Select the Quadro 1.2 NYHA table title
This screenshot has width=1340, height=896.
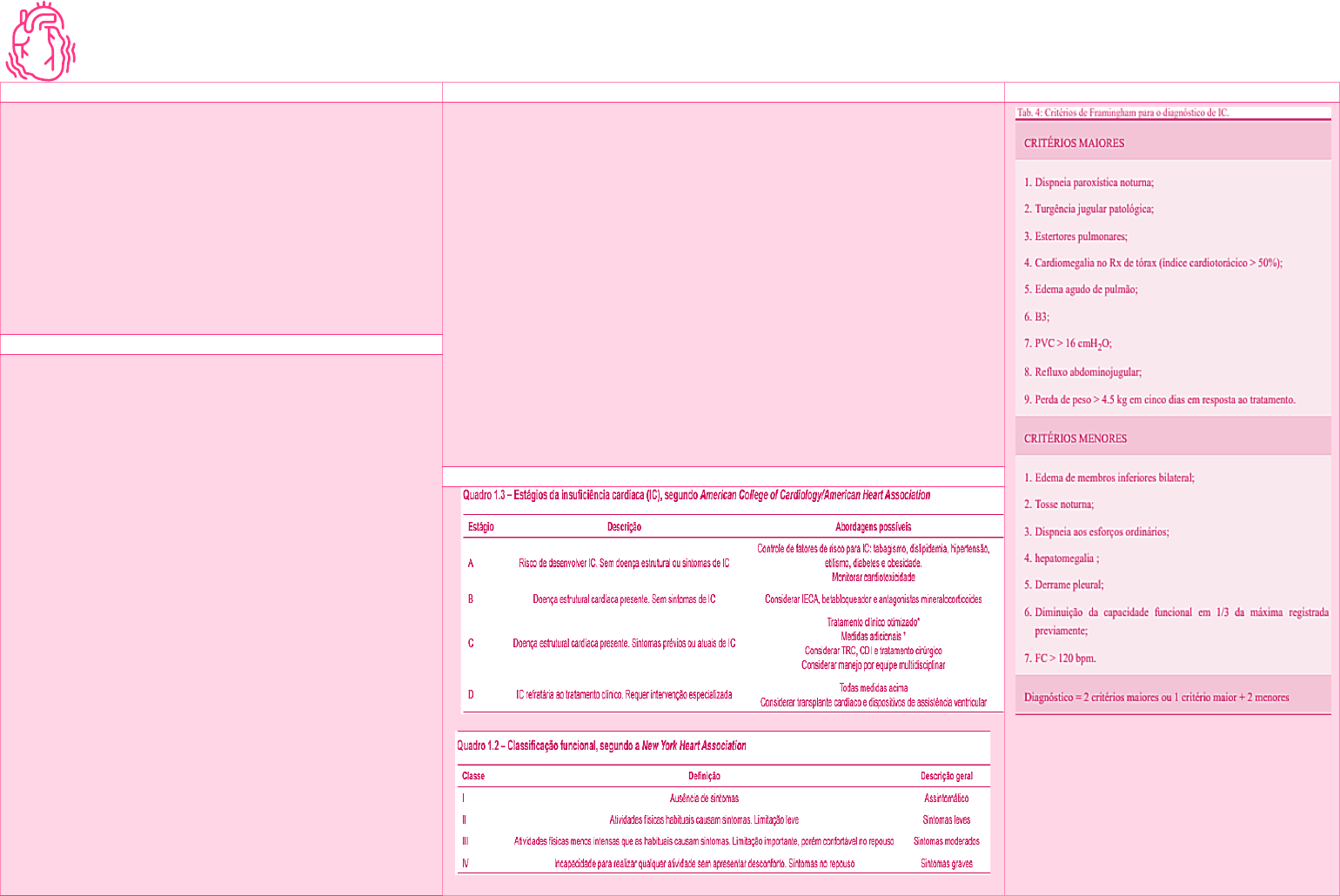click(x=602, y=746)
